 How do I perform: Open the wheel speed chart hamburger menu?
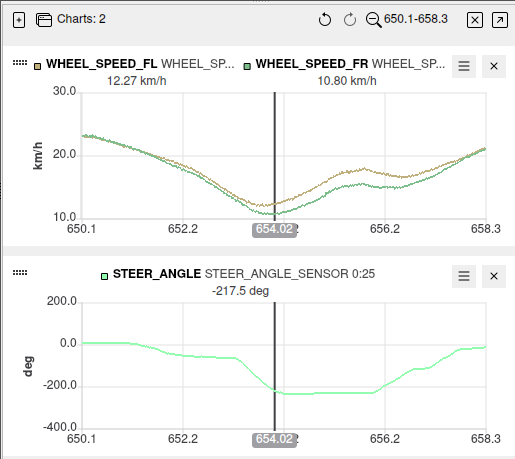click(x=464, y=66)
